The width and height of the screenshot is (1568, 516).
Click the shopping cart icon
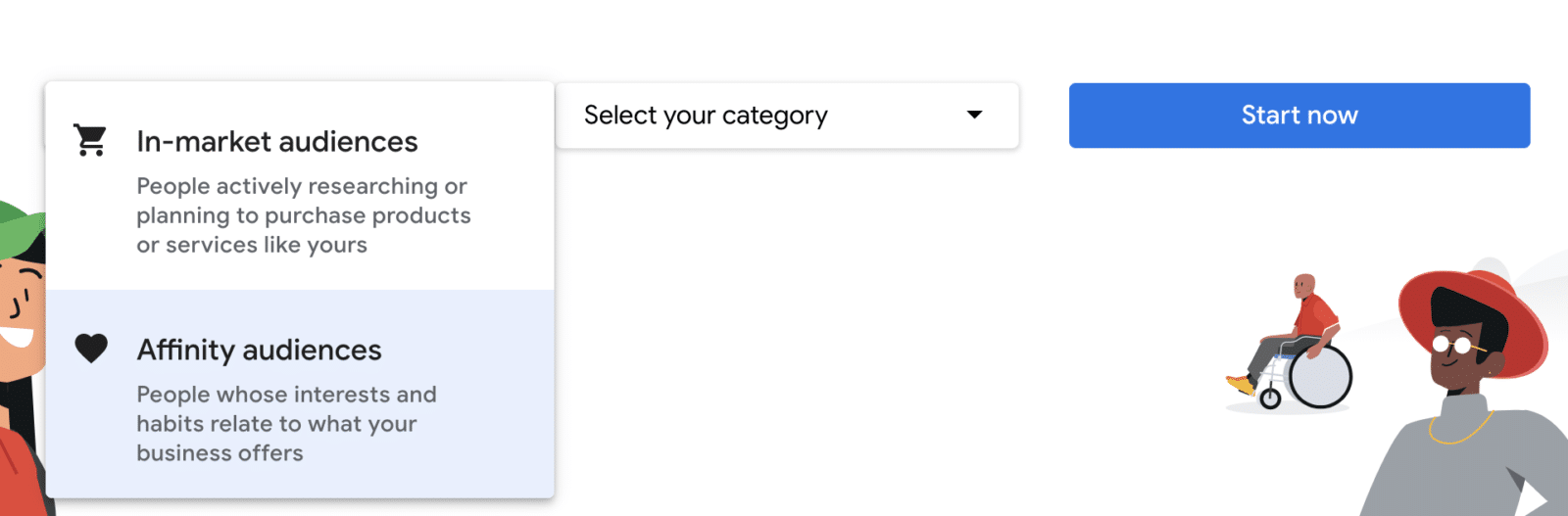[x=90, y=140]
